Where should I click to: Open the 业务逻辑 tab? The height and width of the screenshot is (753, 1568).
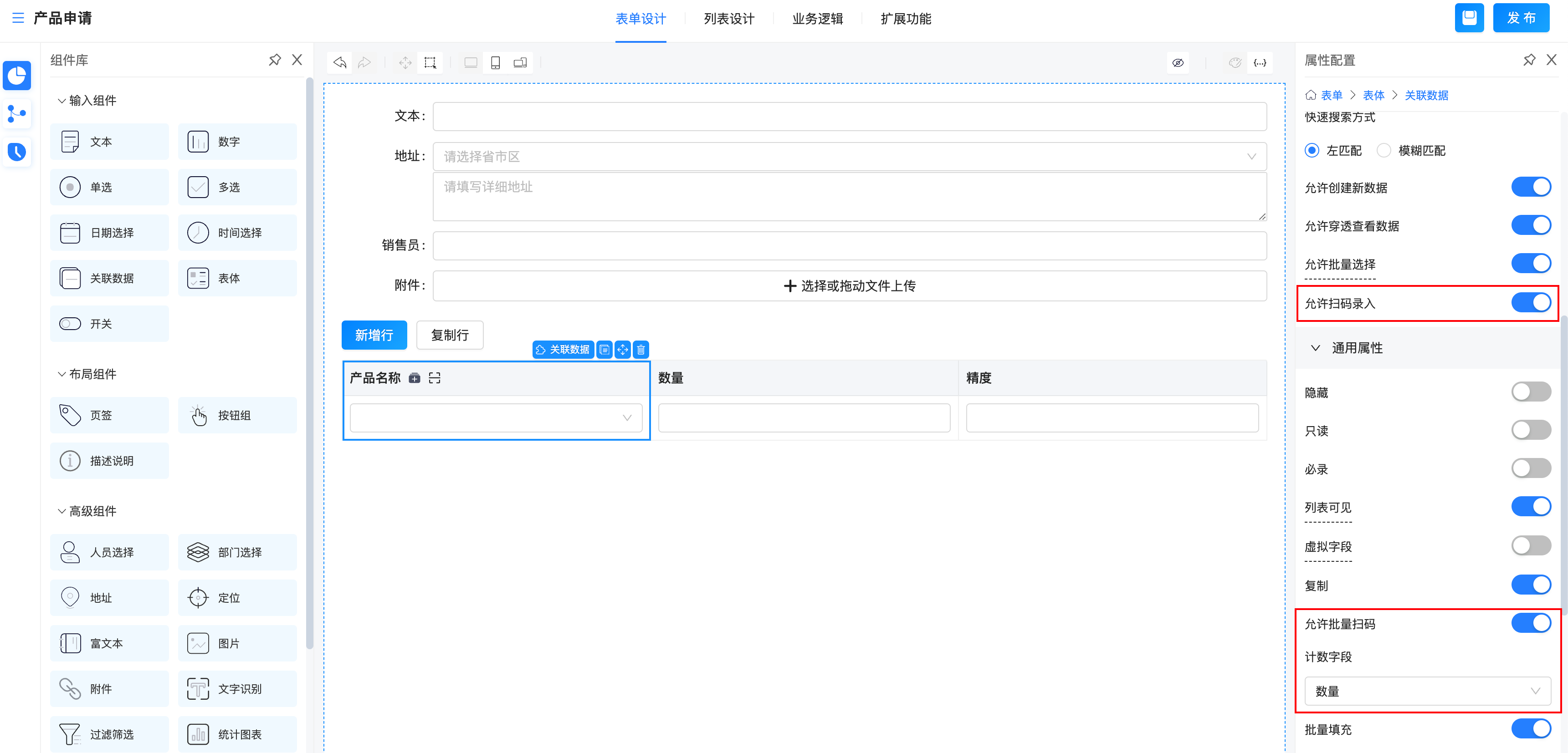click(x=817, y=19)
